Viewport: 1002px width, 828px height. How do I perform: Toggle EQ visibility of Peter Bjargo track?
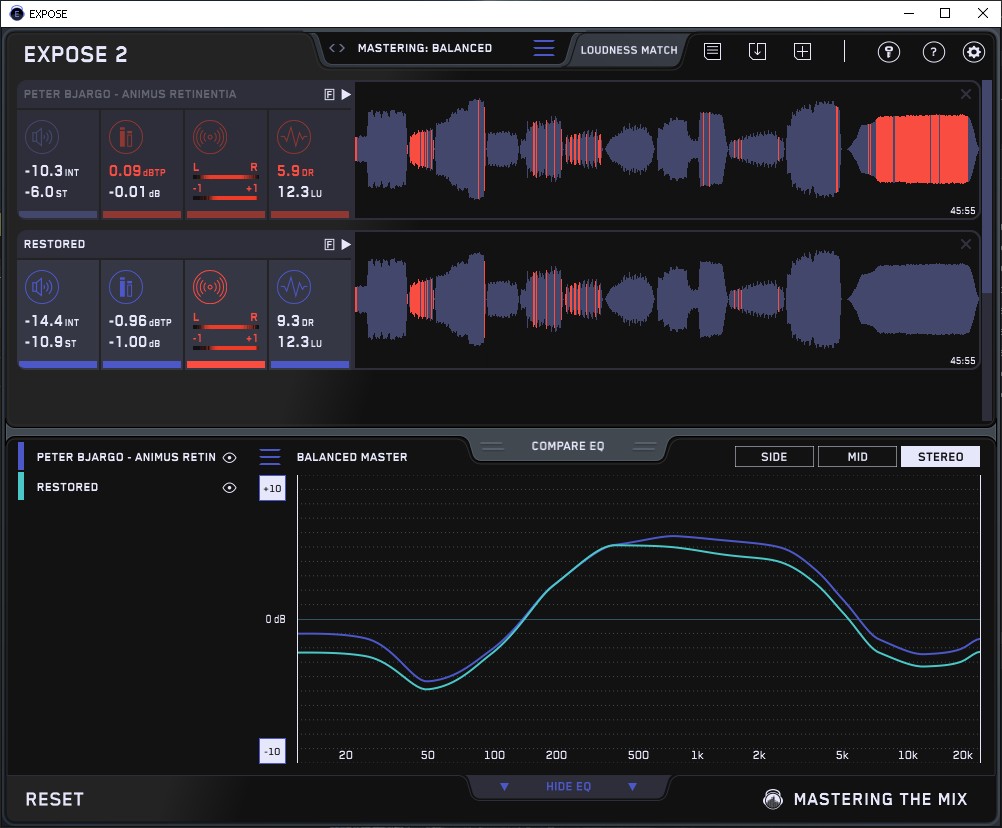229,457
